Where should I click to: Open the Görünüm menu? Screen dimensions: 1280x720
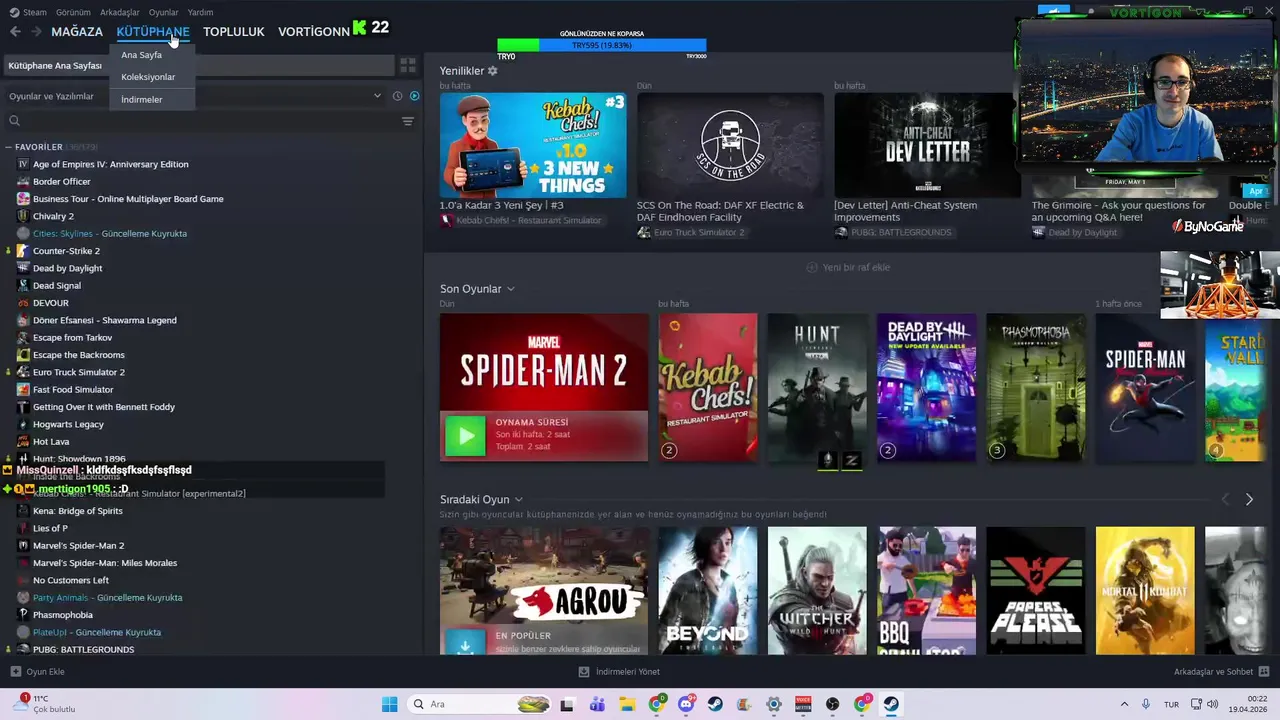(x=73, y=12)
